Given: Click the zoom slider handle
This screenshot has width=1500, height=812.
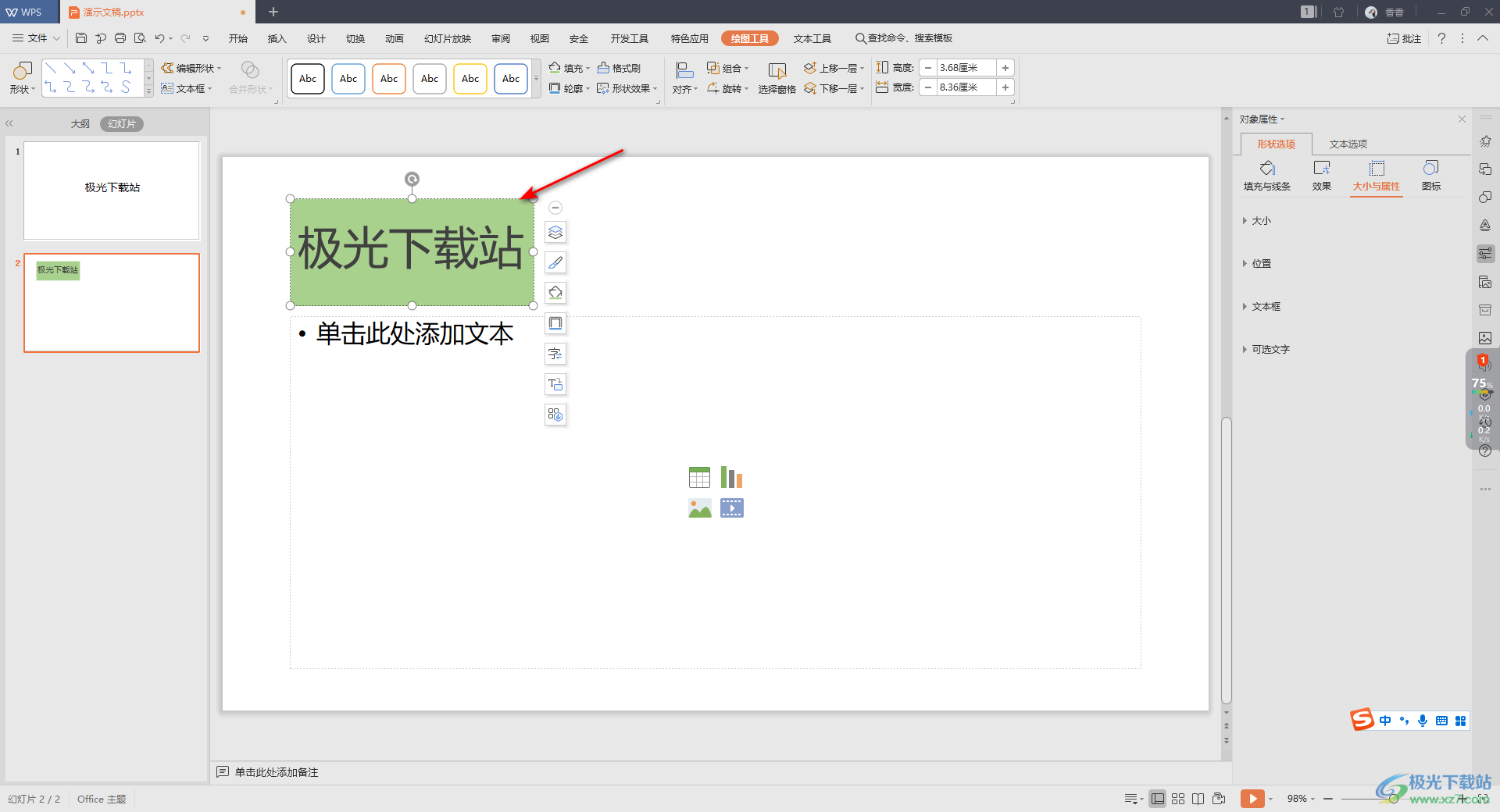Looking at the screenshot, I should pos(1393,799).
